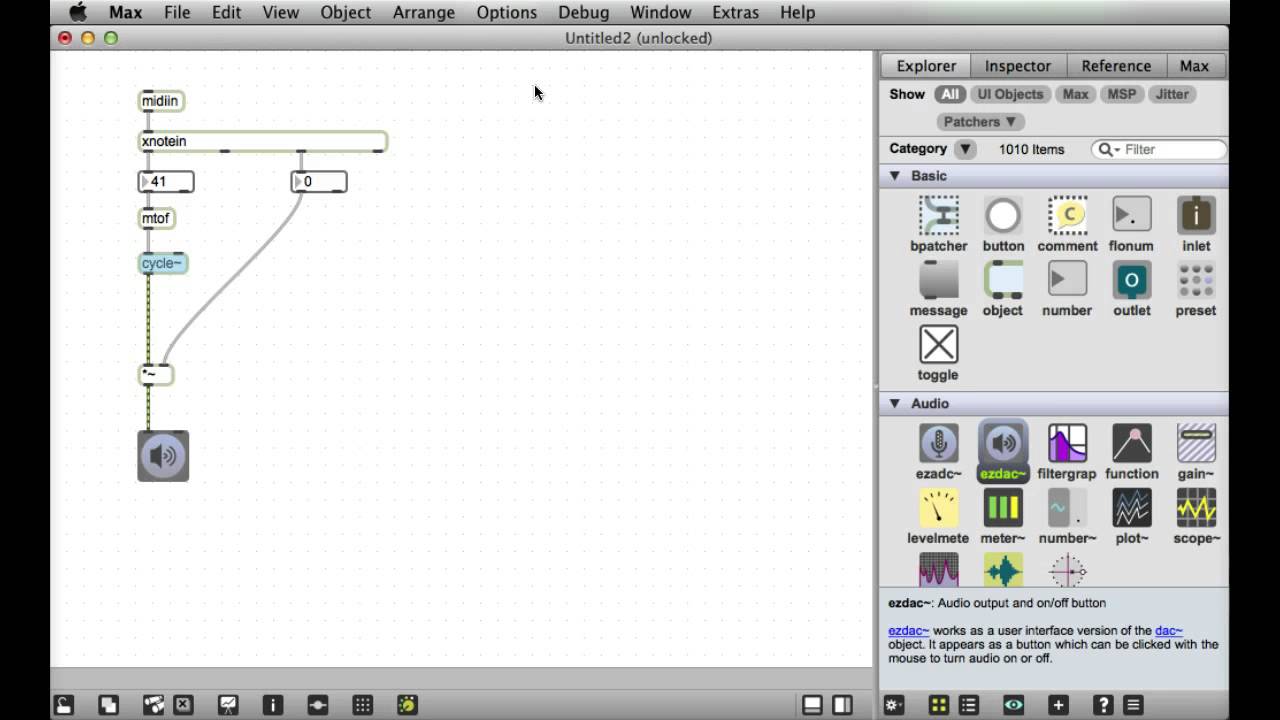Select the function object icon
The width and height of the screenshot is (1280, 720).
[x=1132, y=443]
